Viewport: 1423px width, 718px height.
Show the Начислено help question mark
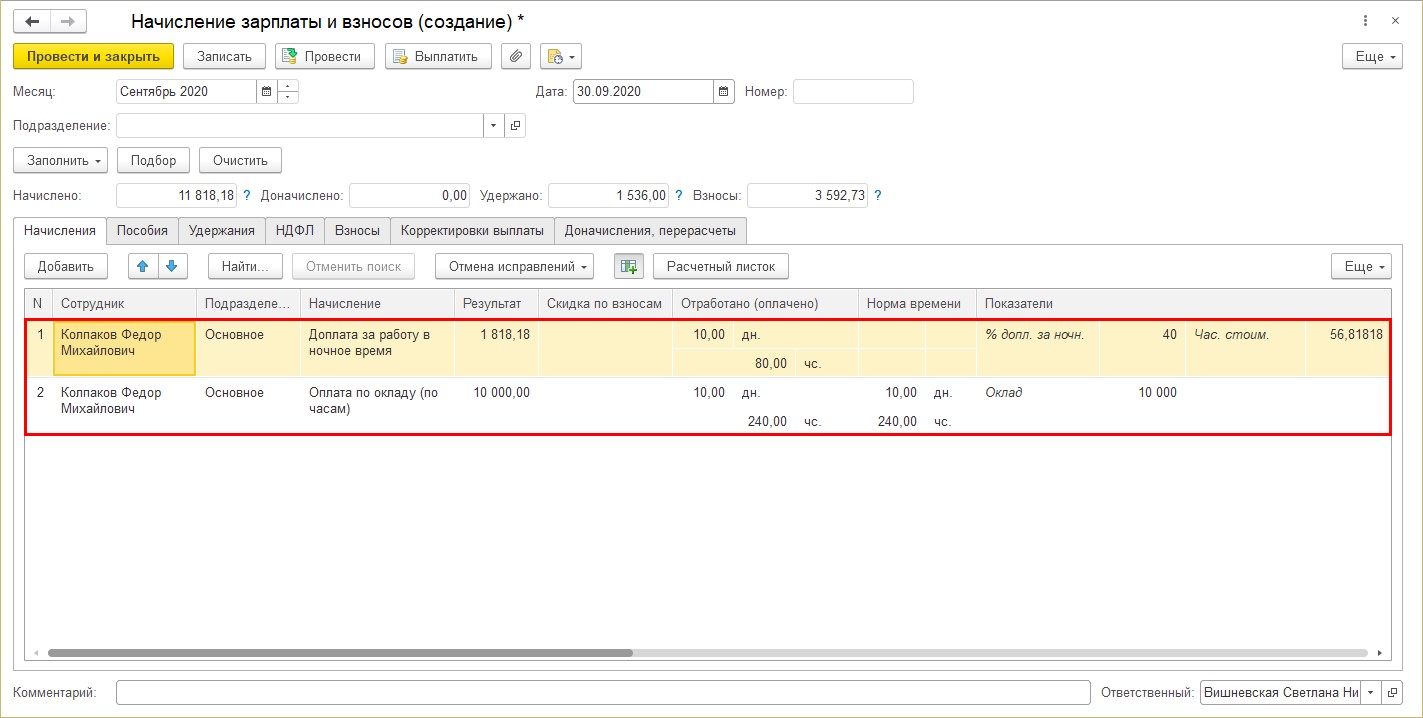coord(247,196)
